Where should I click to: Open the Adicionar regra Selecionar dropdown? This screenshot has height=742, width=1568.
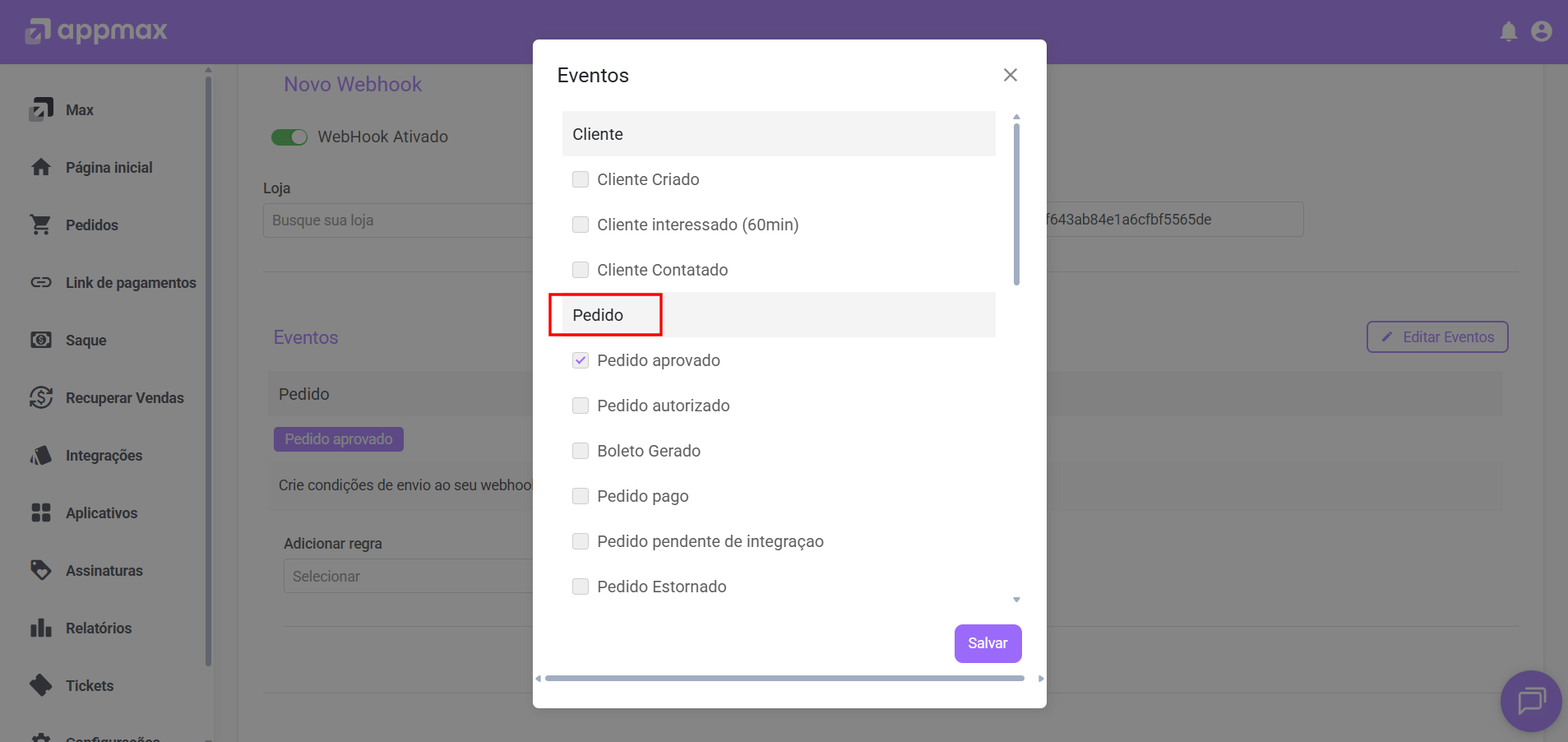(x=407, y=576)
